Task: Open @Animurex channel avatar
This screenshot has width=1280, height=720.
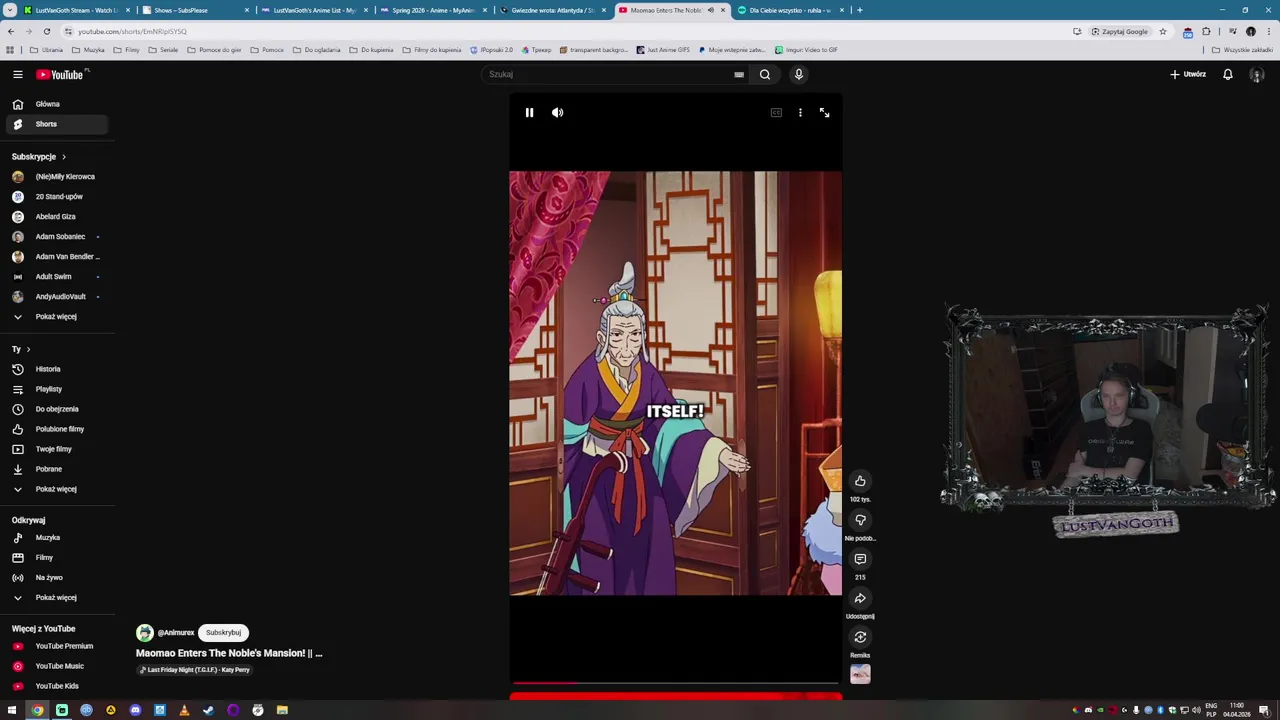Action: (145, 633)
